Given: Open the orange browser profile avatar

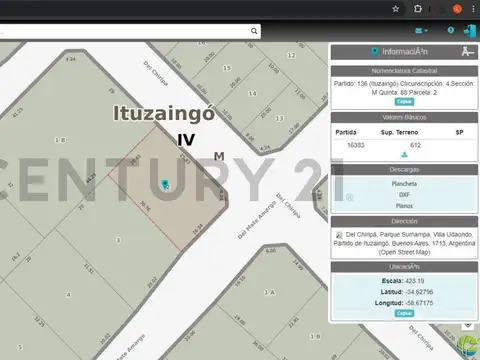Looking at the screenshot, I should [457, 9].
